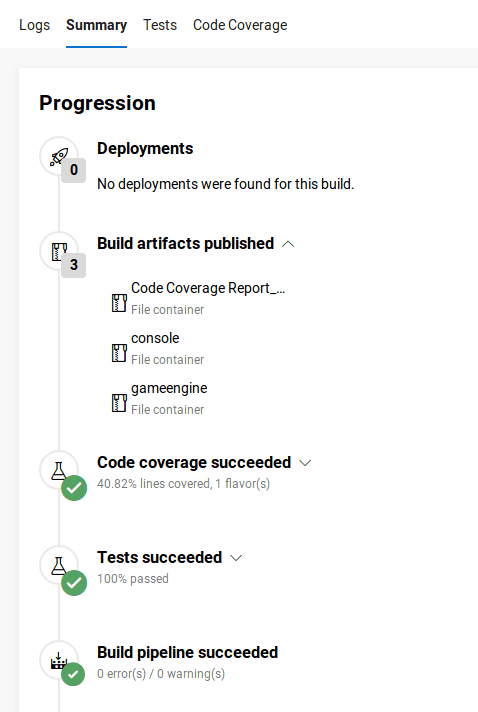
Task: Open the gameengine artifact link
Action: point(169,389)
